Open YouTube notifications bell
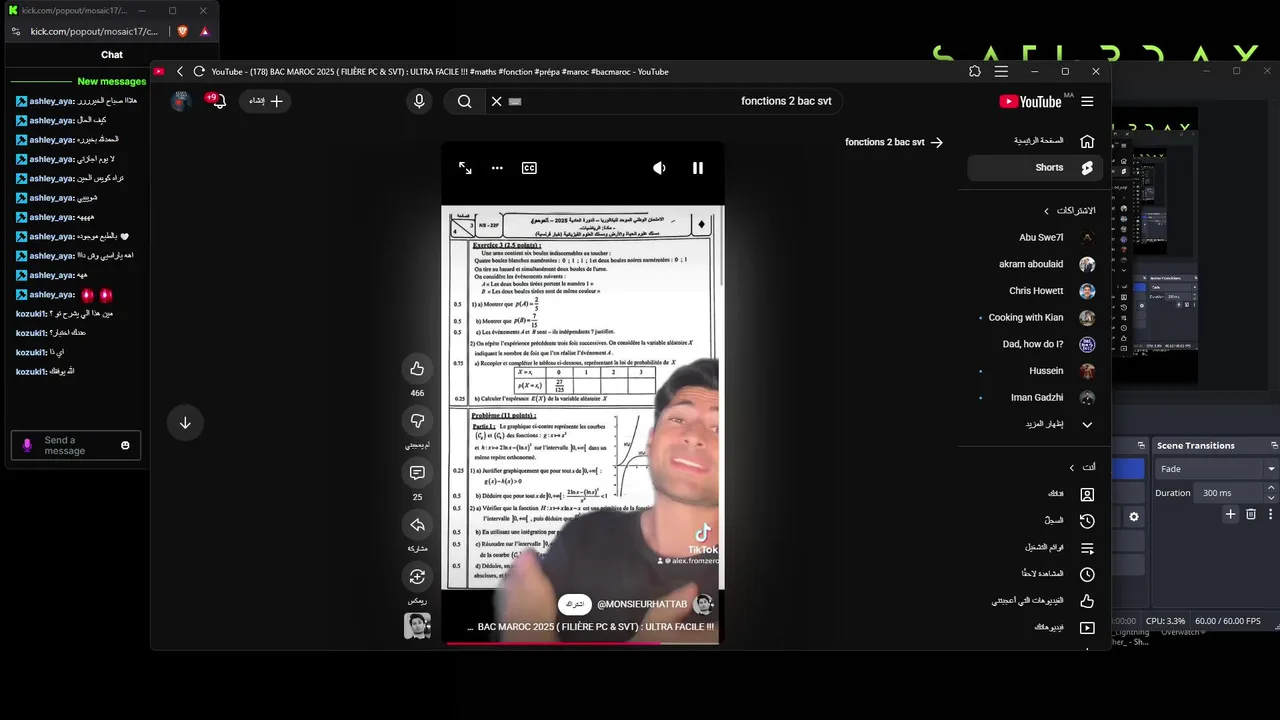Viewport: 1280px width, 720px height. click(217, 101)
